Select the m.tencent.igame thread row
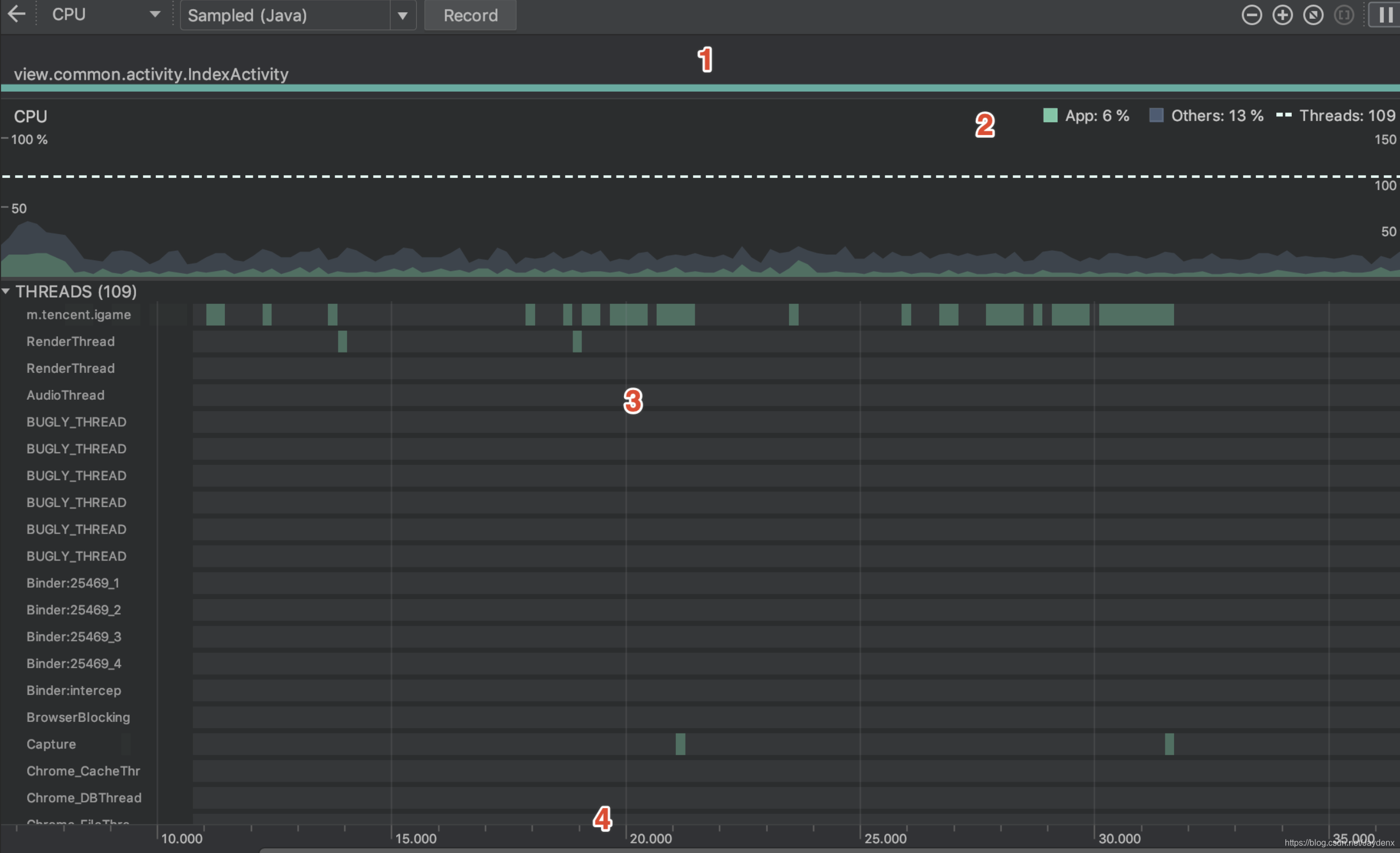The image size is (1400, 853). (x=78, y=315)
